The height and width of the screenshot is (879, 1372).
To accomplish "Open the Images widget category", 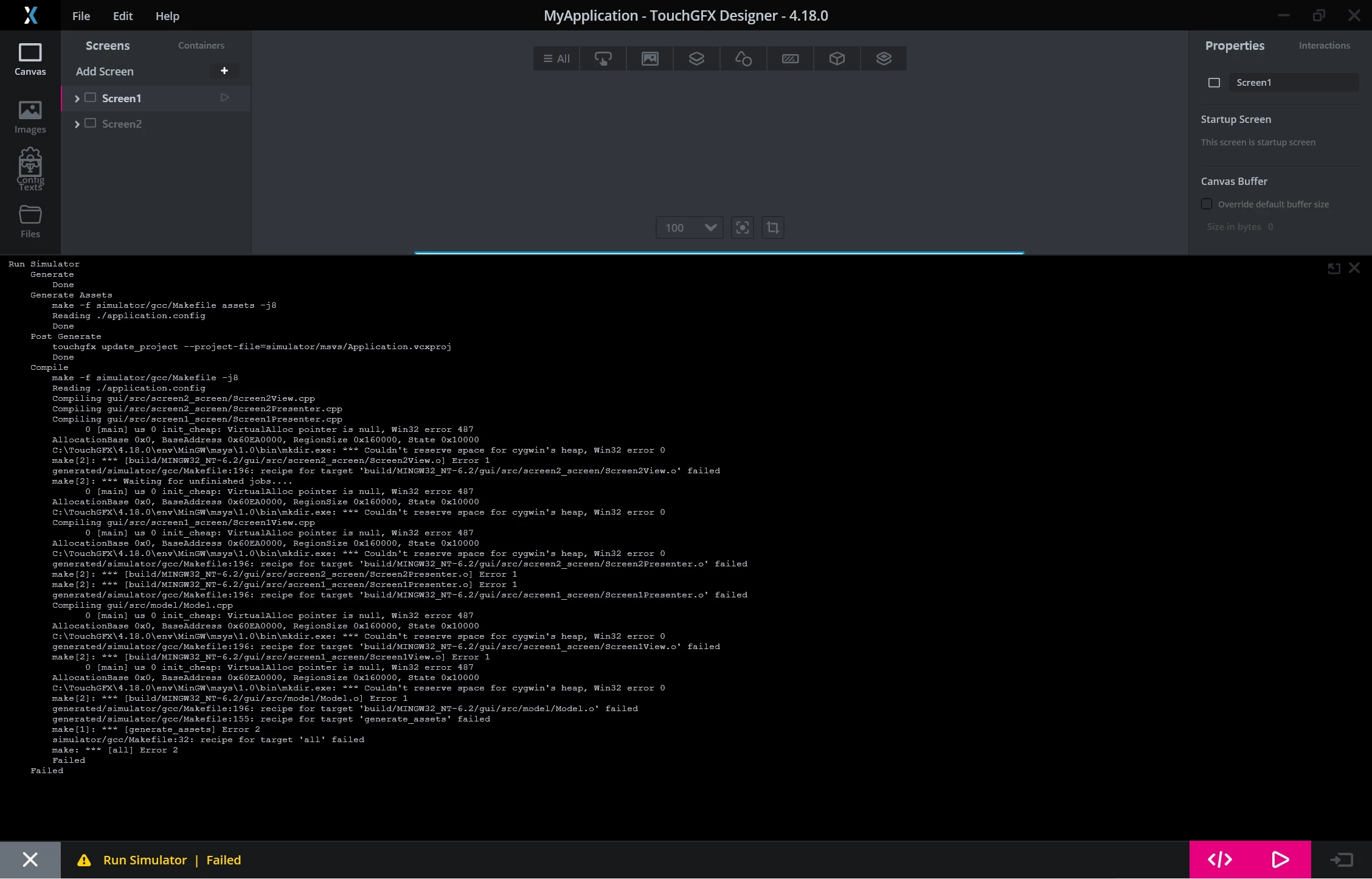I will pos(650,58).
